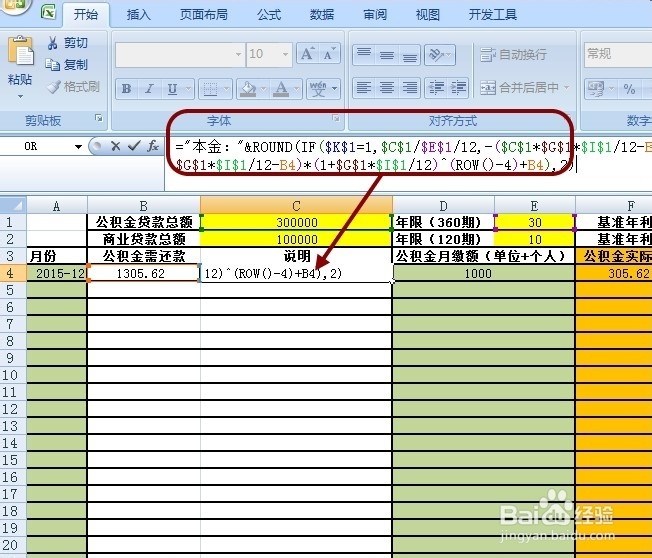Select column D header
This screenshot has width=652, height=558.
pyautogui.click(x=443, y=205)
